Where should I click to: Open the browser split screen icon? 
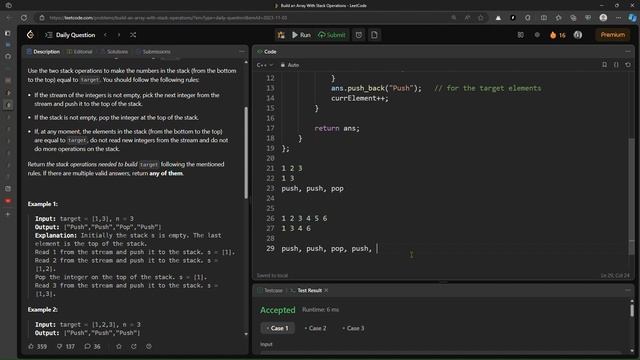pyautogui.click(x=544, y=18)
